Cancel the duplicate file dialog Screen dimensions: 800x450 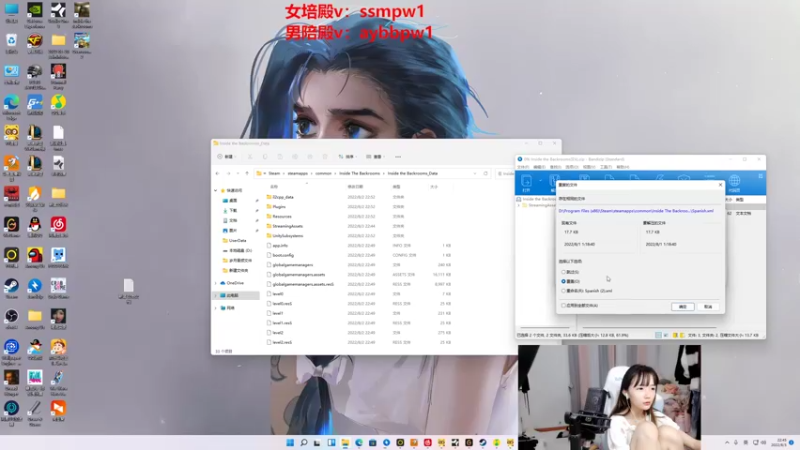(708, 307)
